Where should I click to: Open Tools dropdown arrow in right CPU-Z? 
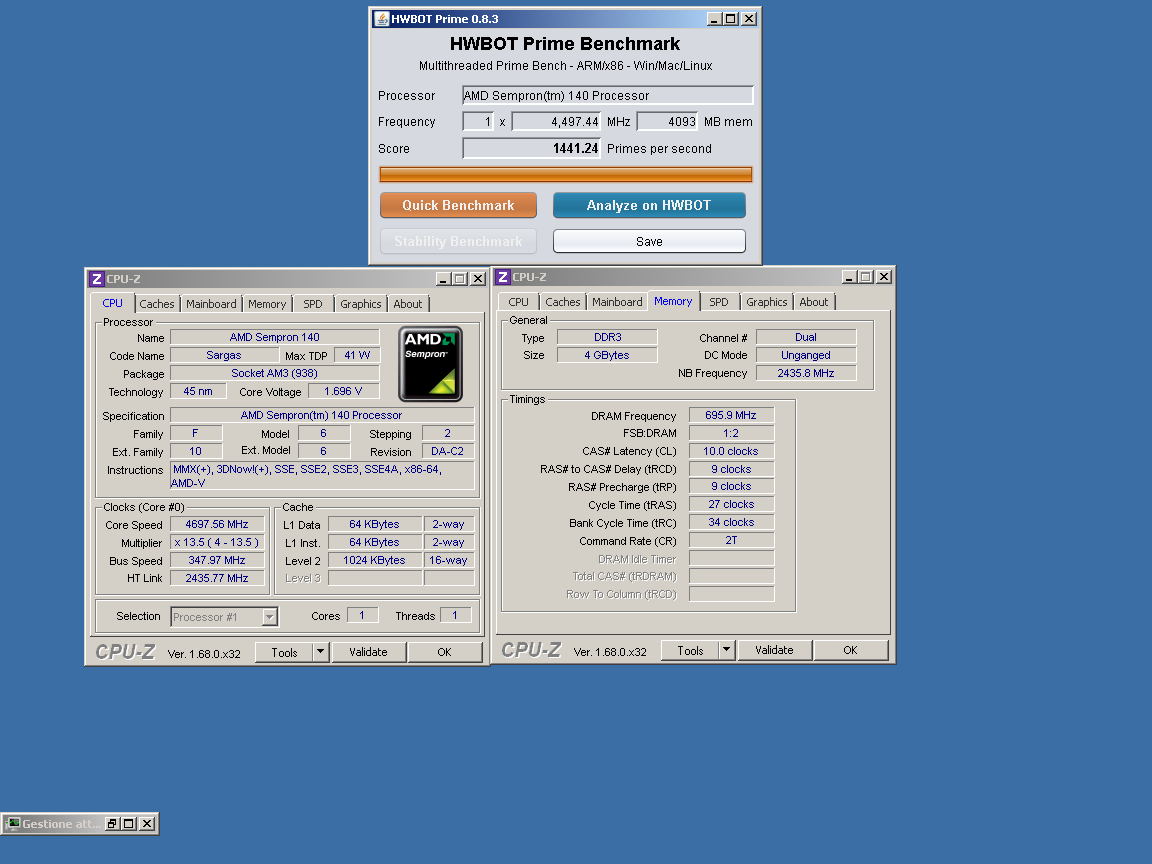click(x=727, y=650)
